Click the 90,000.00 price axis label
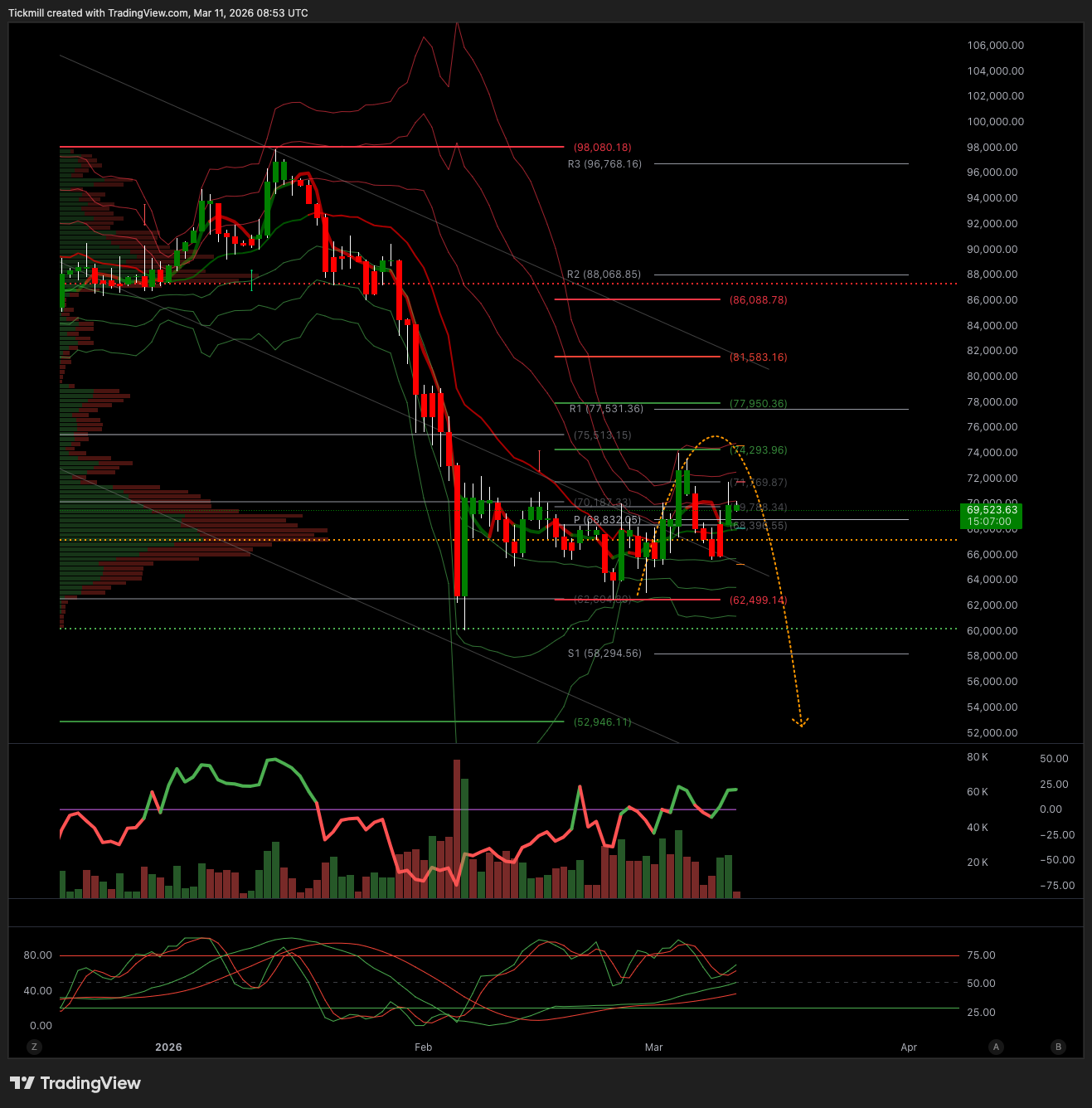Viewport: 1092px width, 1108px height. tap(993, 250)
